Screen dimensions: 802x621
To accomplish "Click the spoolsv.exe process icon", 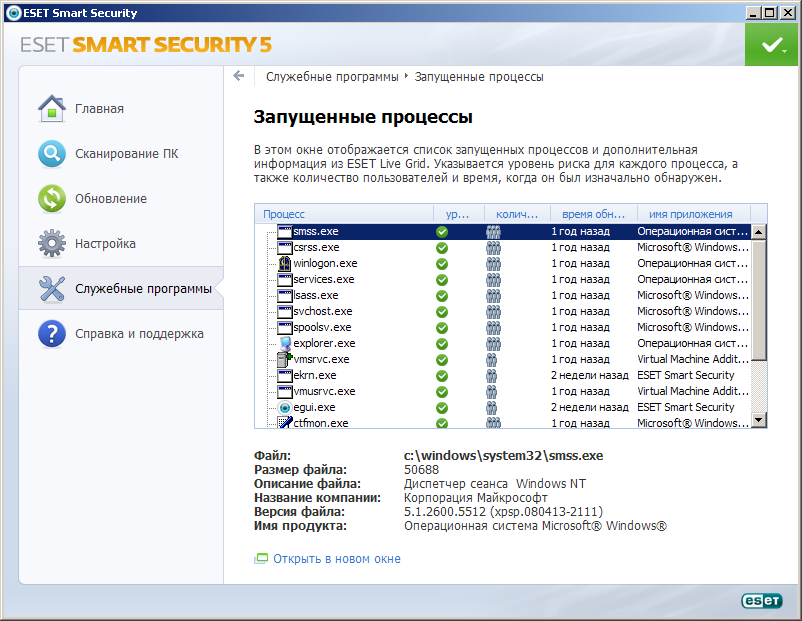I will click(284, 327).
